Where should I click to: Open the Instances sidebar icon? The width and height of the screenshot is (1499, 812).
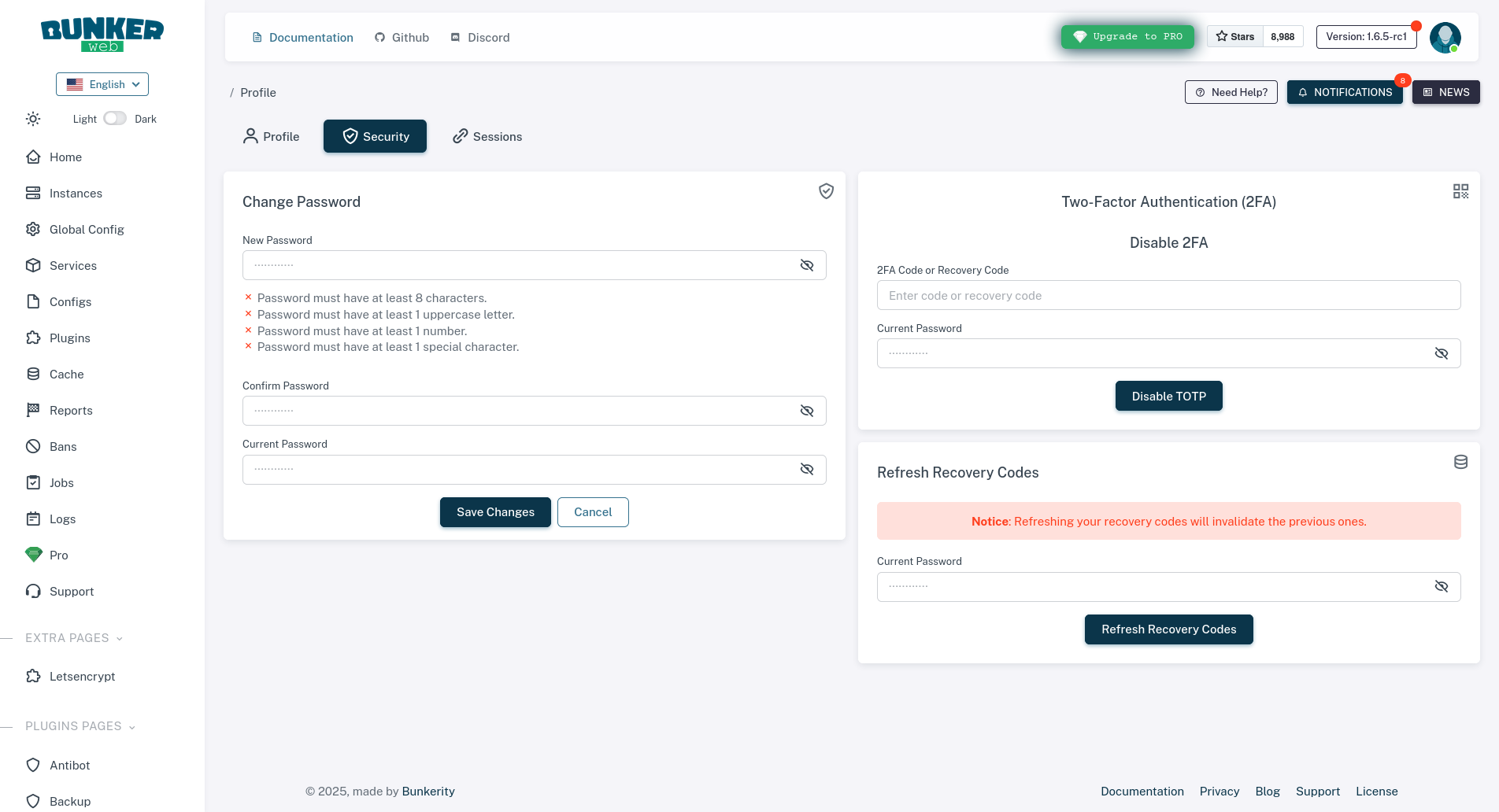tap(33, 194)
